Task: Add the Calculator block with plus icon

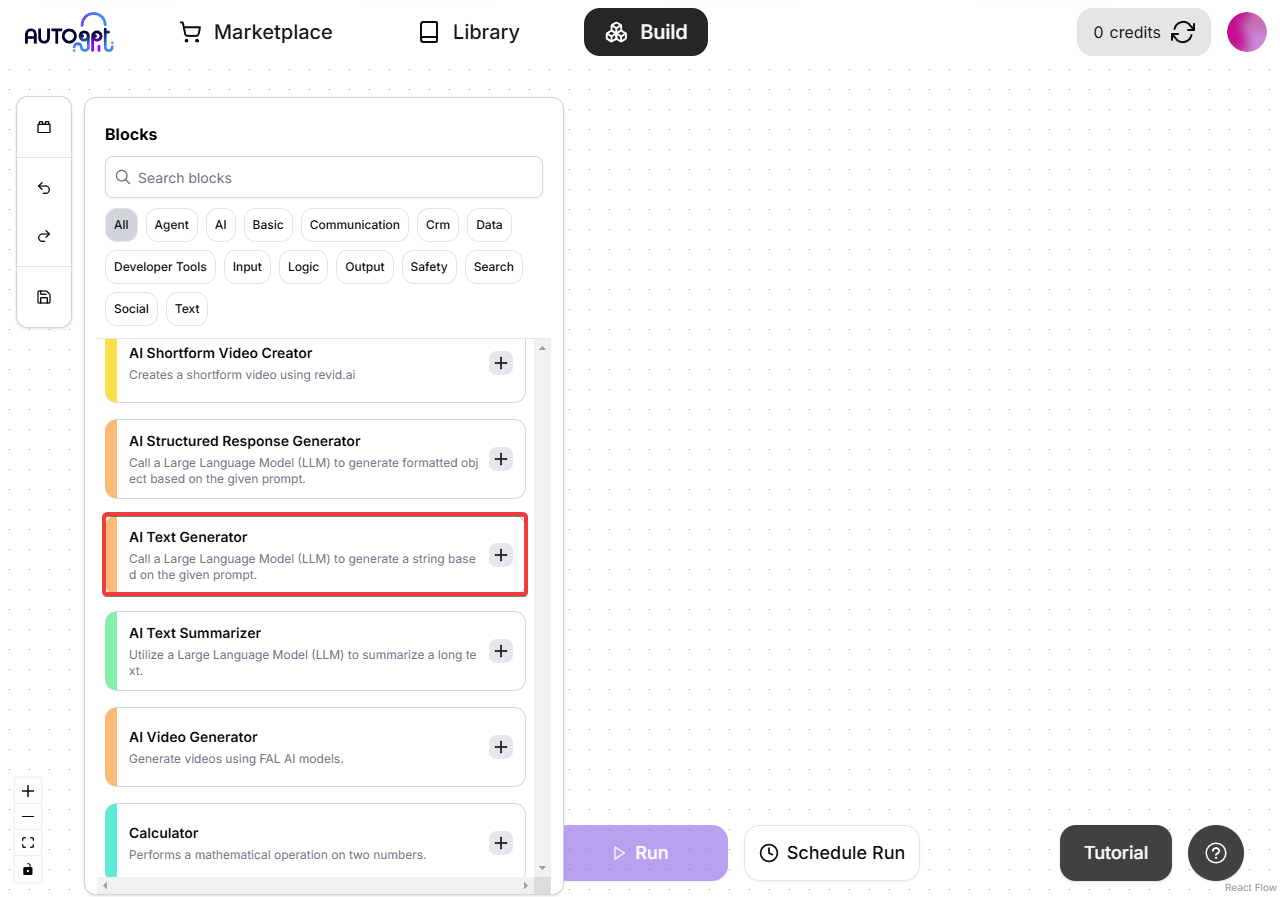Action: tap(501, 843)
